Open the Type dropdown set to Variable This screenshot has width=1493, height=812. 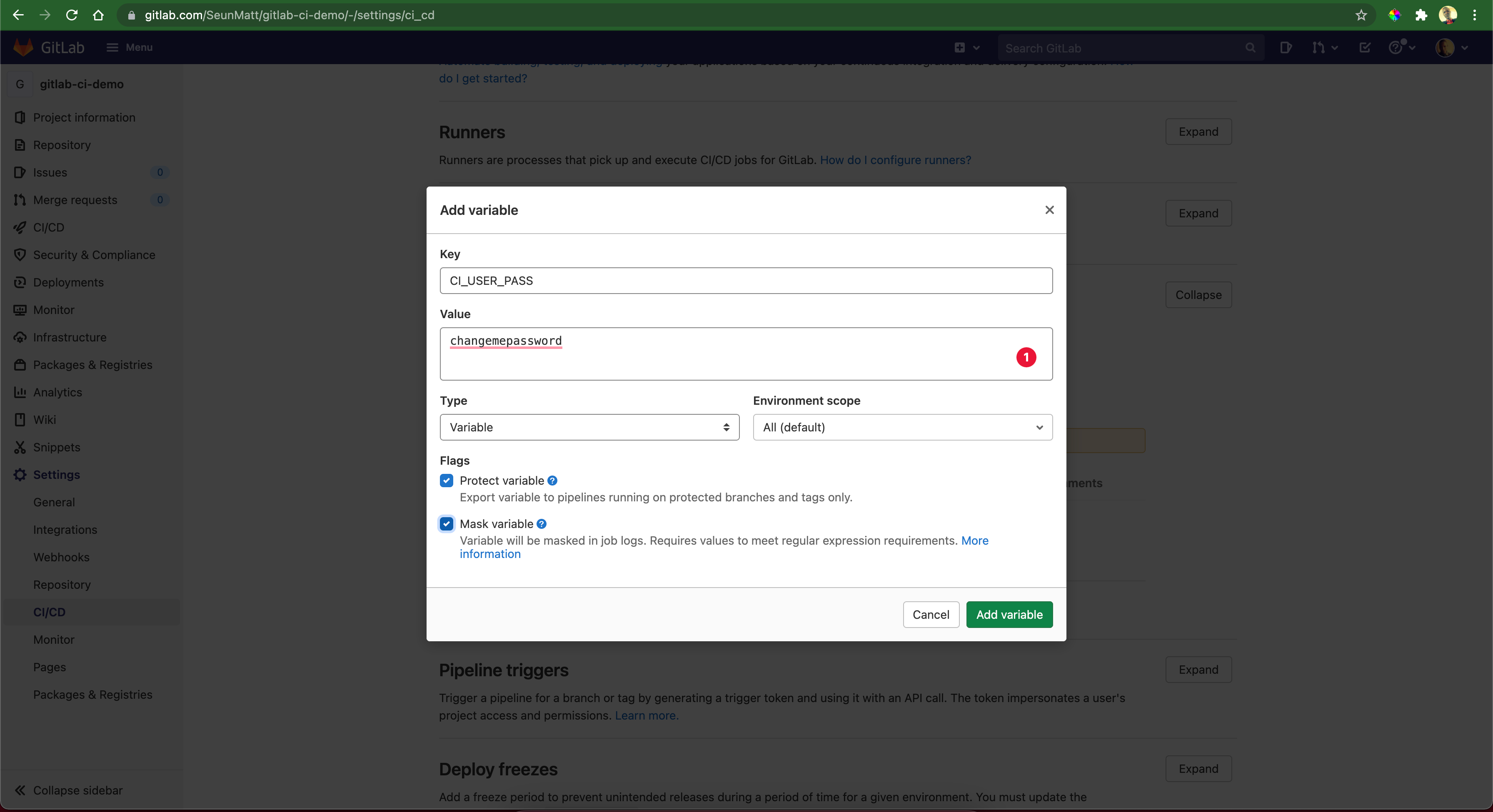click(x=589, y=427)
